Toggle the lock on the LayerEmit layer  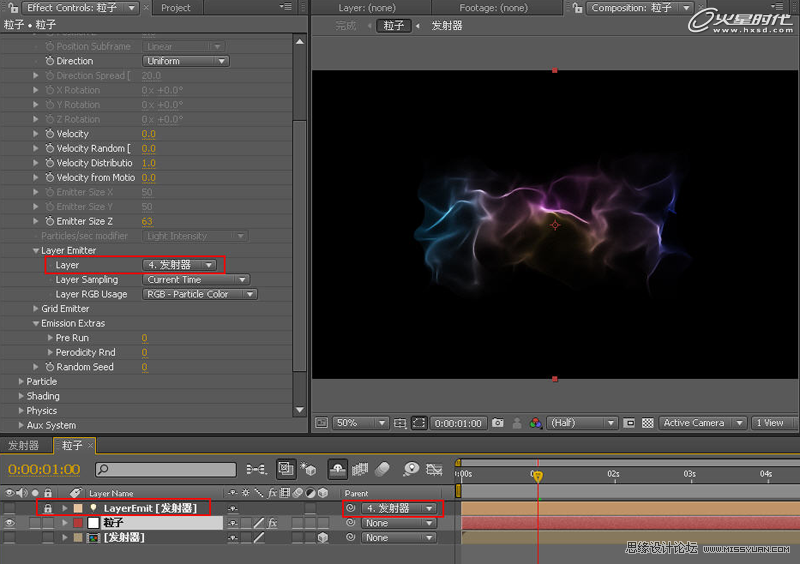48,508
